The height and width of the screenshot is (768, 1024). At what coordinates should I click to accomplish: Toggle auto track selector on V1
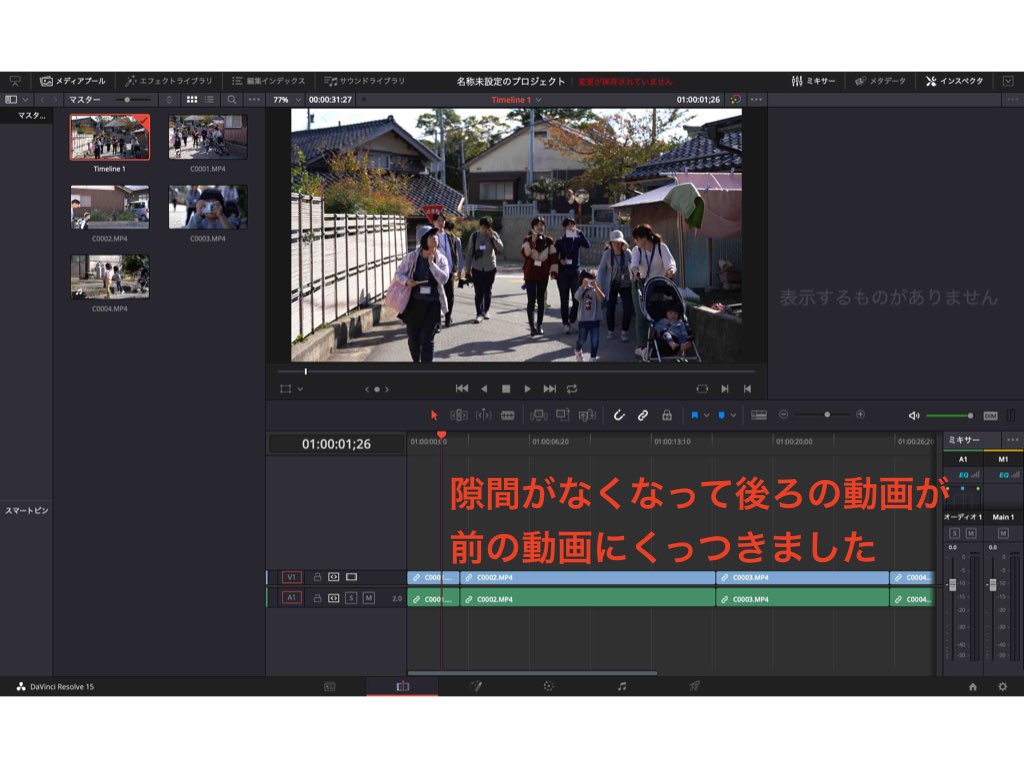pos(334,577)
